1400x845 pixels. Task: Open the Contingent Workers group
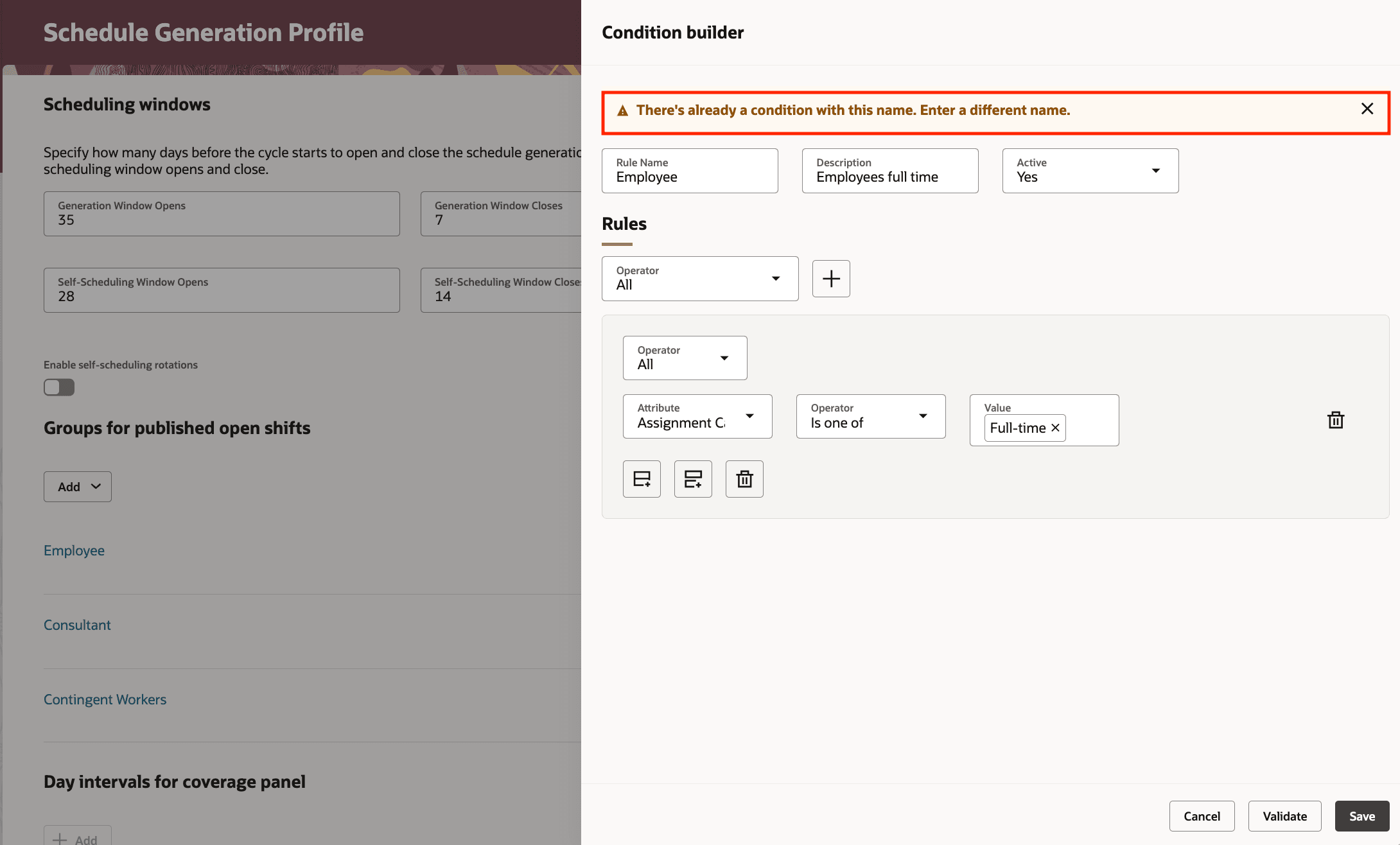(105, 699)
